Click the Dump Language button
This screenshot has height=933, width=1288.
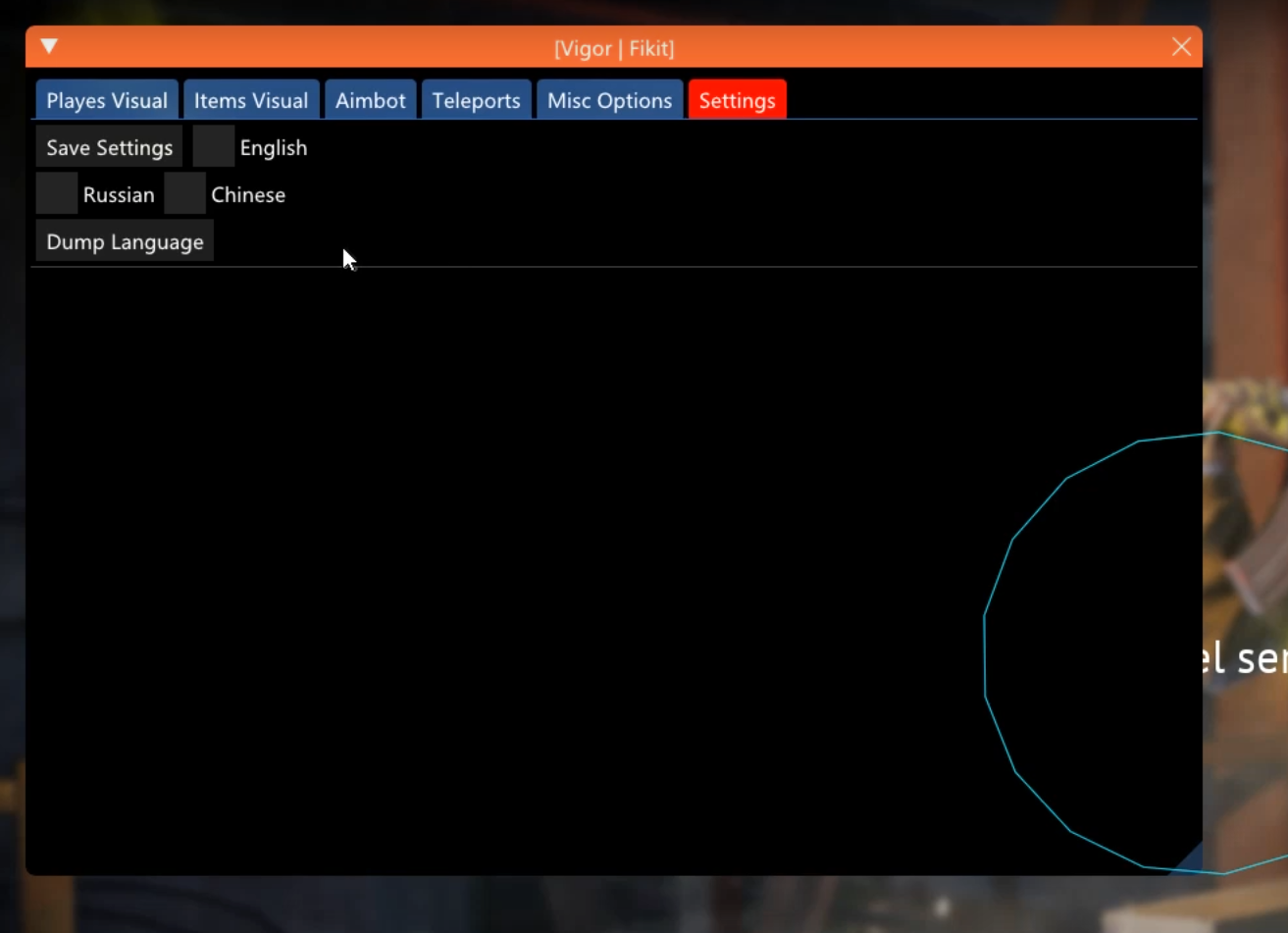click(x=125, y=242)
